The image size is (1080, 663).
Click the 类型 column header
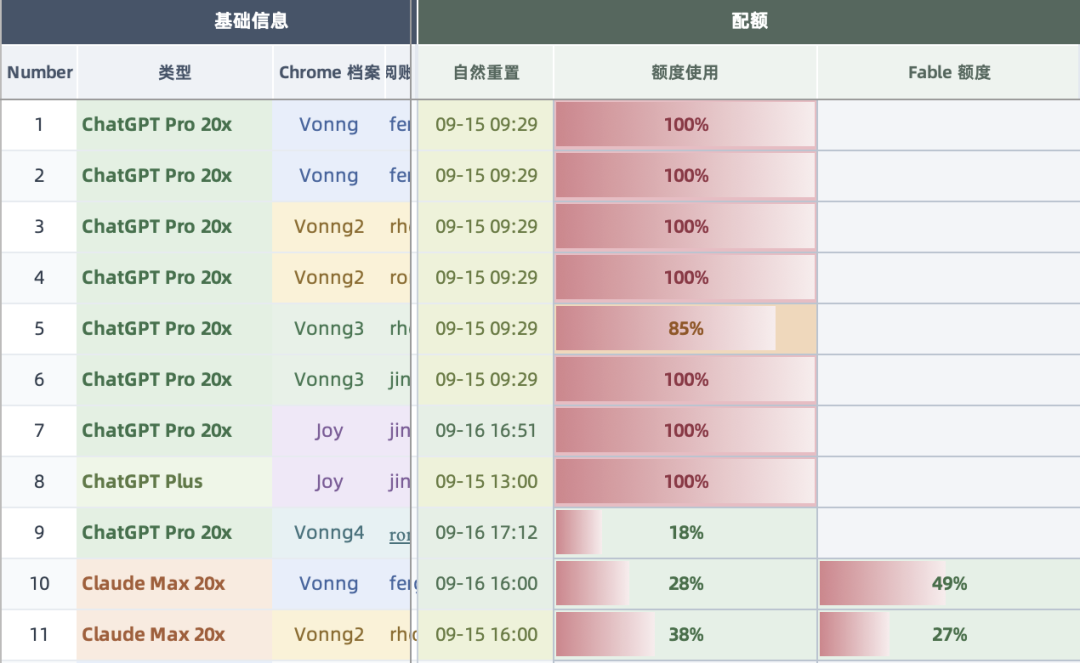175,72
